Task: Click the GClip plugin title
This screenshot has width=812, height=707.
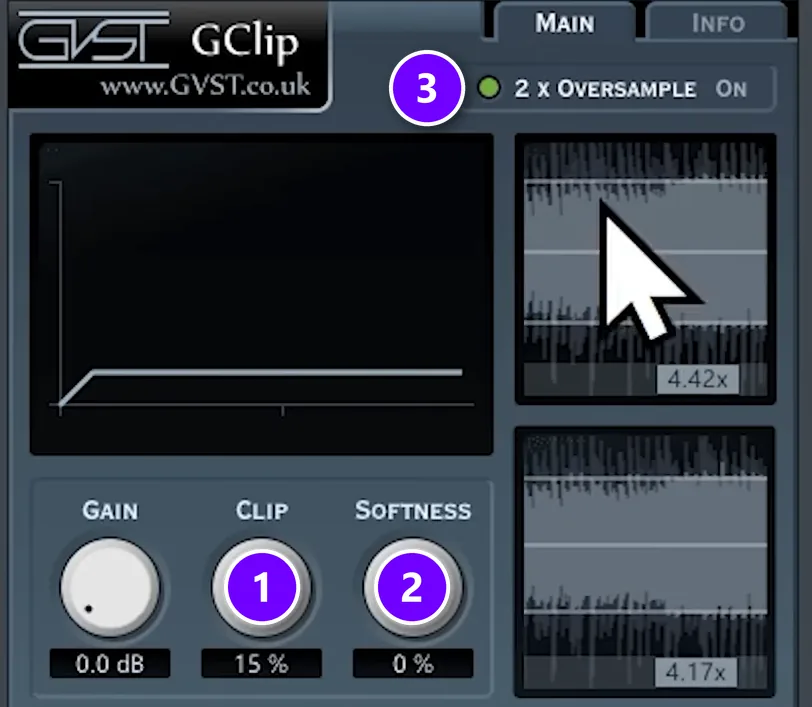Action: (245, 42)
